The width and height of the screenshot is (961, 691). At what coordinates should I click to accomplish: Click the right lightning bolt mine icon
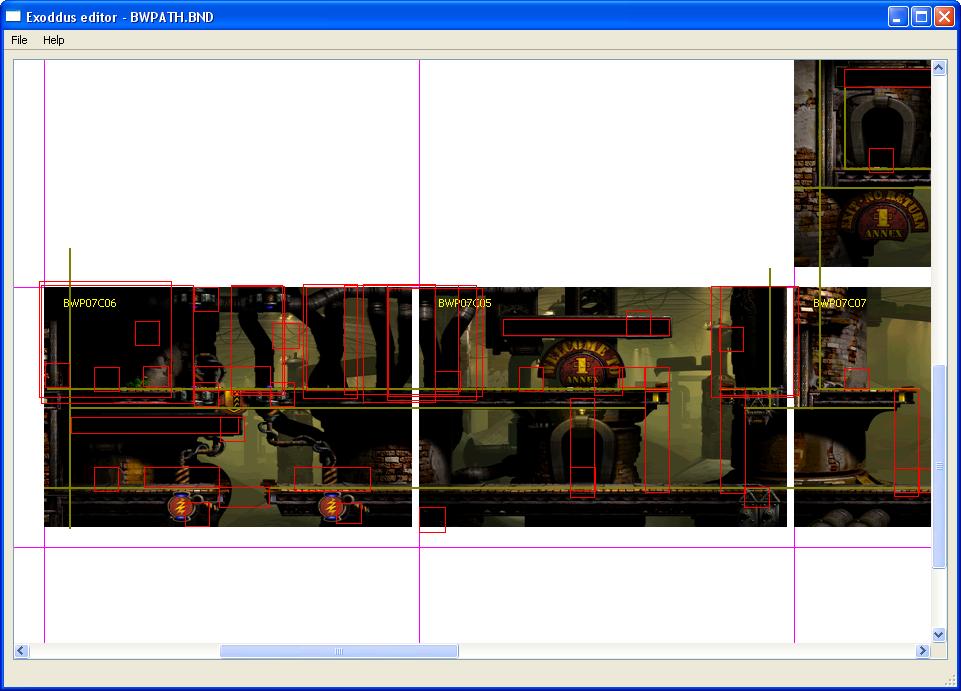(x=331, y=507)
